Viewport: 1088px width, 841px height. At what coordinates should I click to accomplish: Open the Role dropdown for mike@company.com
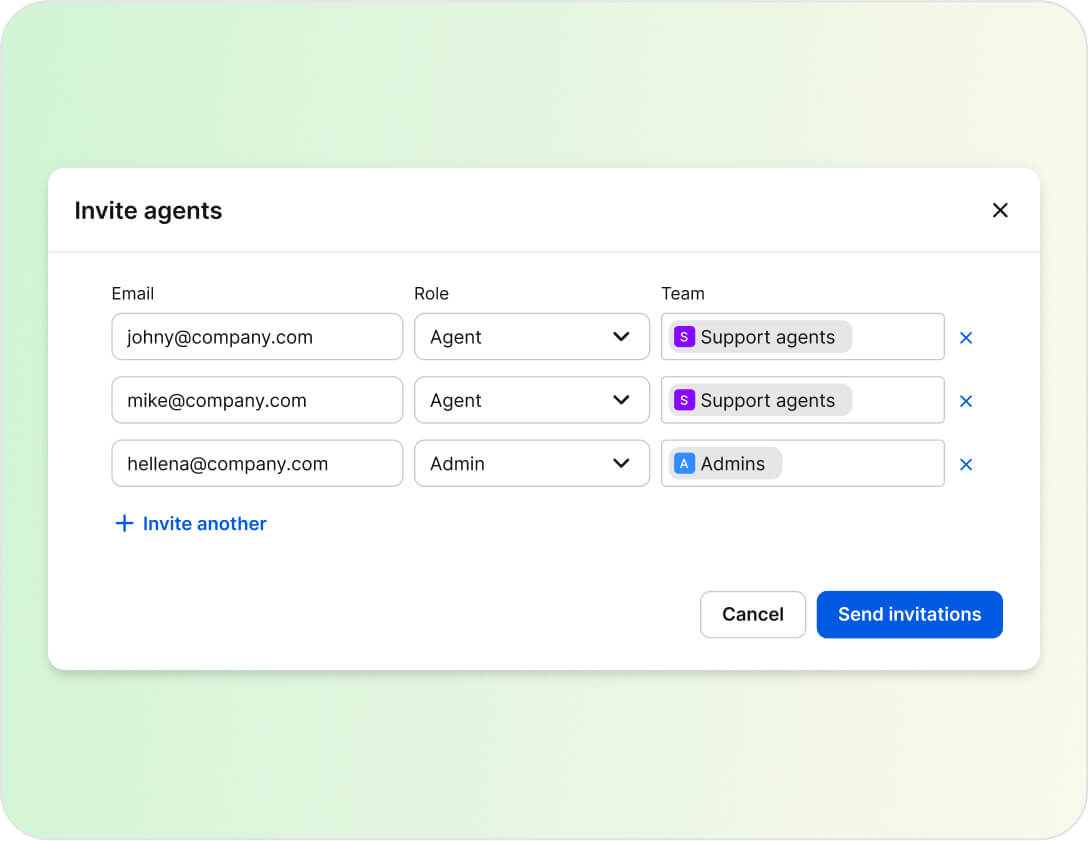(x=531, y=400)
